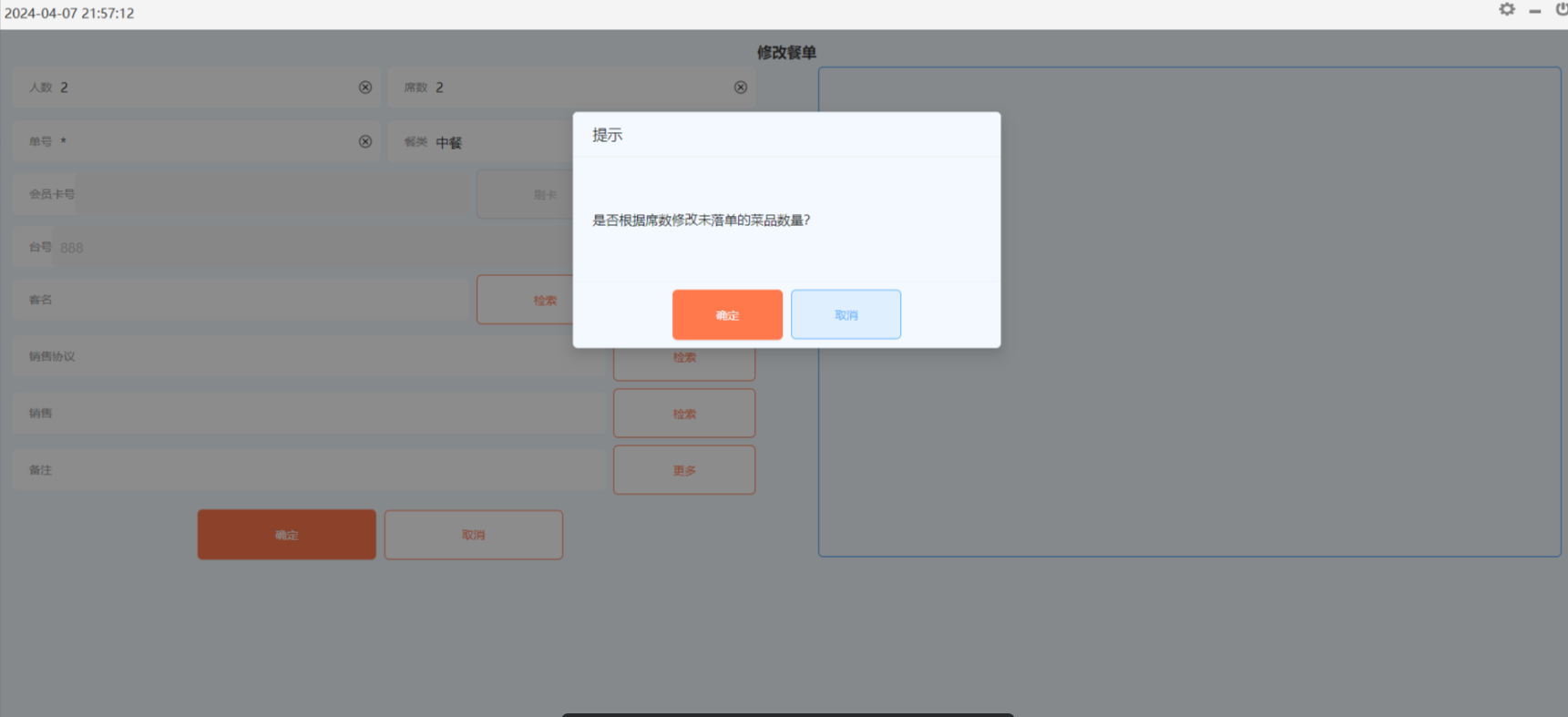Clear the 人数 field with its X icon
Screen dimensions: 1568x717
(365, 87)
